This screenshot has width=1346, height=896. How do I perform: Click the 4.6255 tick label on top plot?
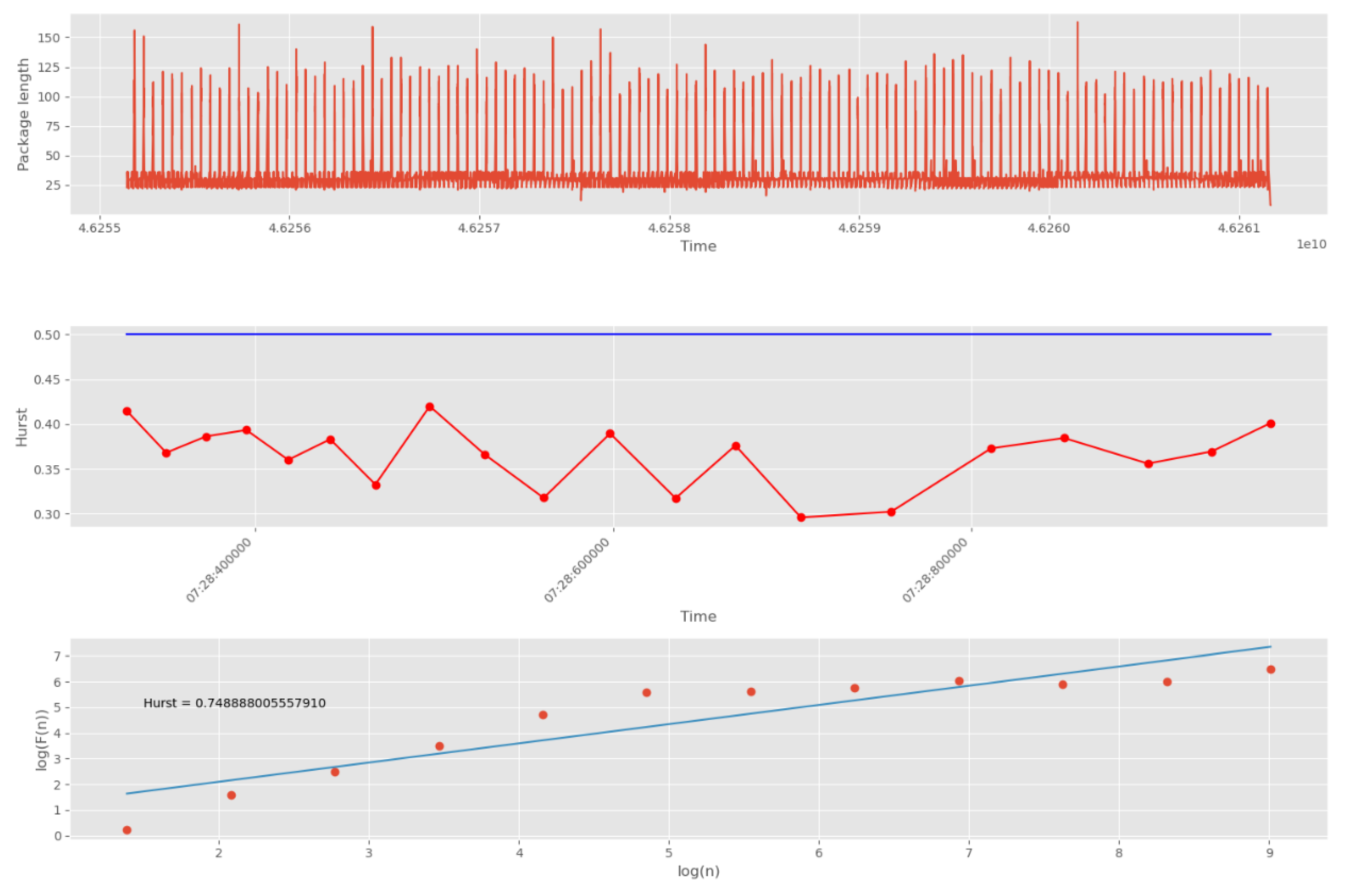tap(100, 228)
